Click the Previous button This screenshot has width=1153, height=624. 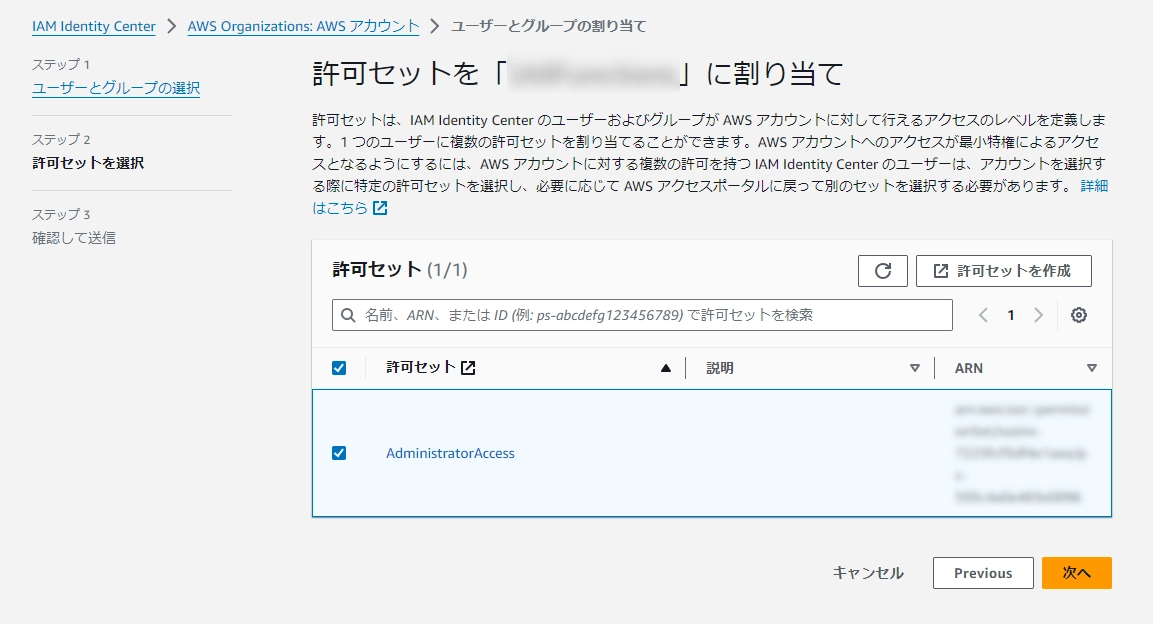click(x=983, y=573)
